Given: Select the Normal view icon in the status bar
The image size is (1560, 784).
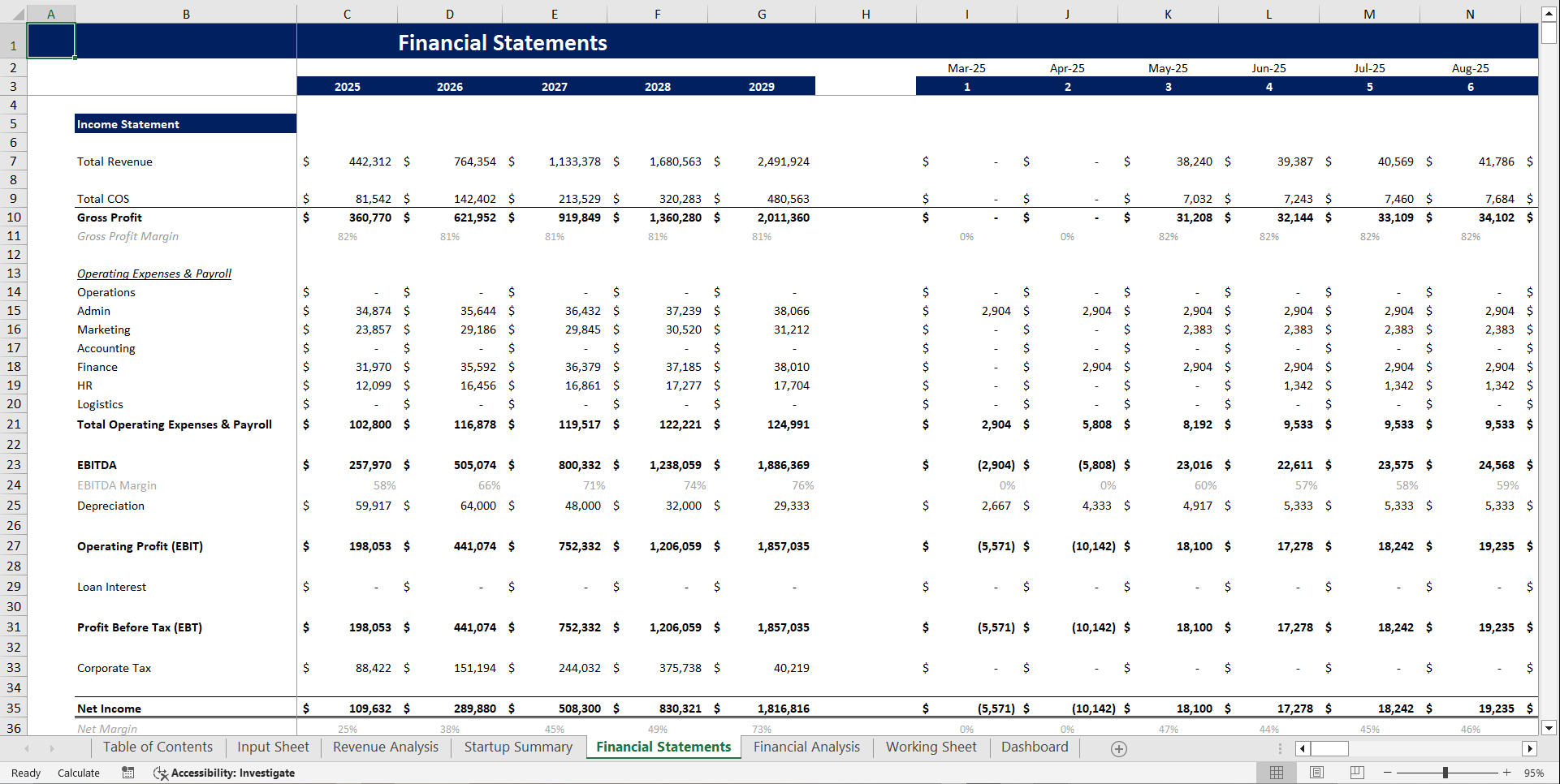Looking at the screenshot, I should [x=1277, y=773].
